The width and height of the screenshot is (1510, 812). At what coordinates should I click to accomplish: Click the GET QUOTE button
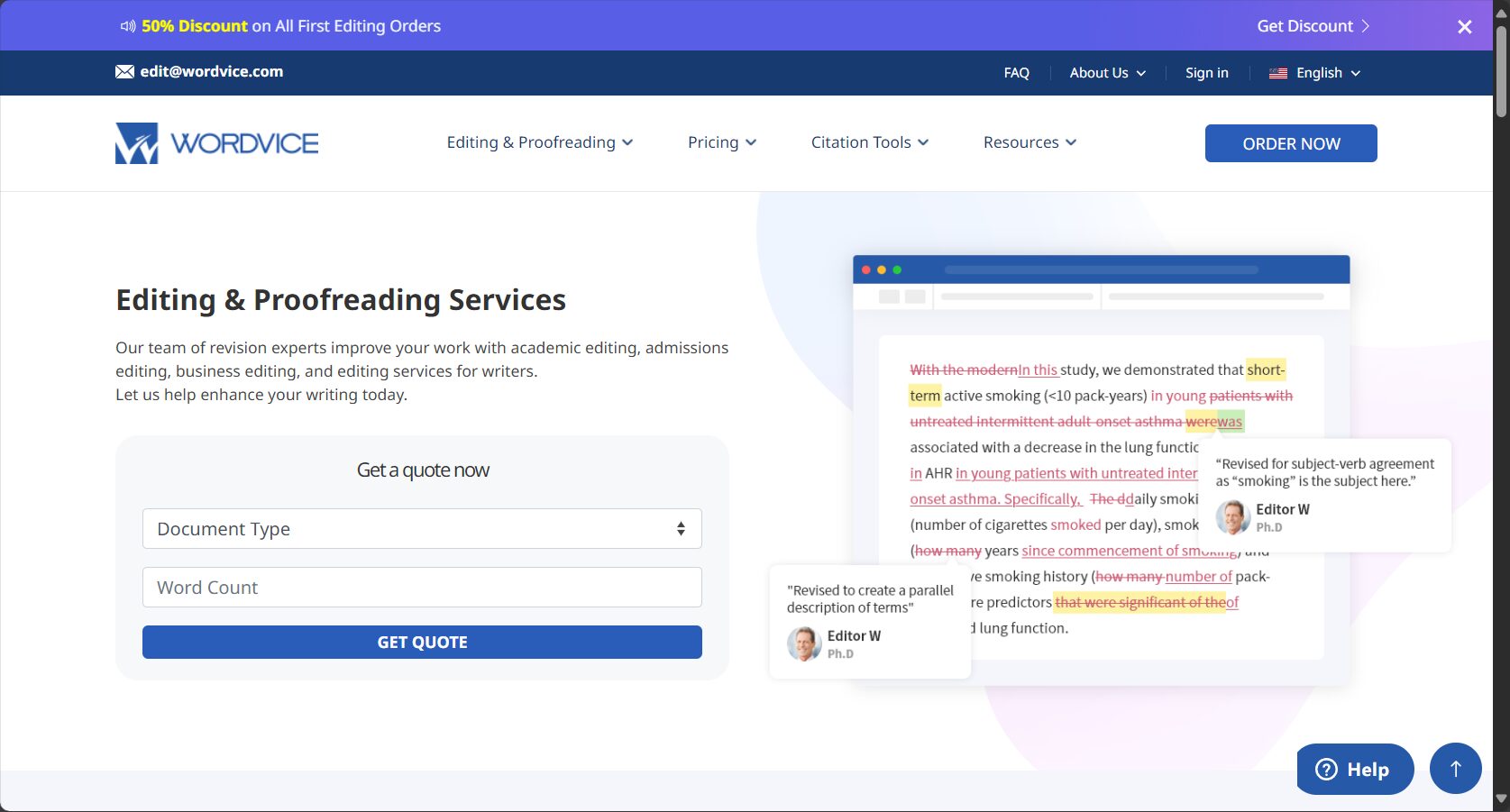point(422,643)
